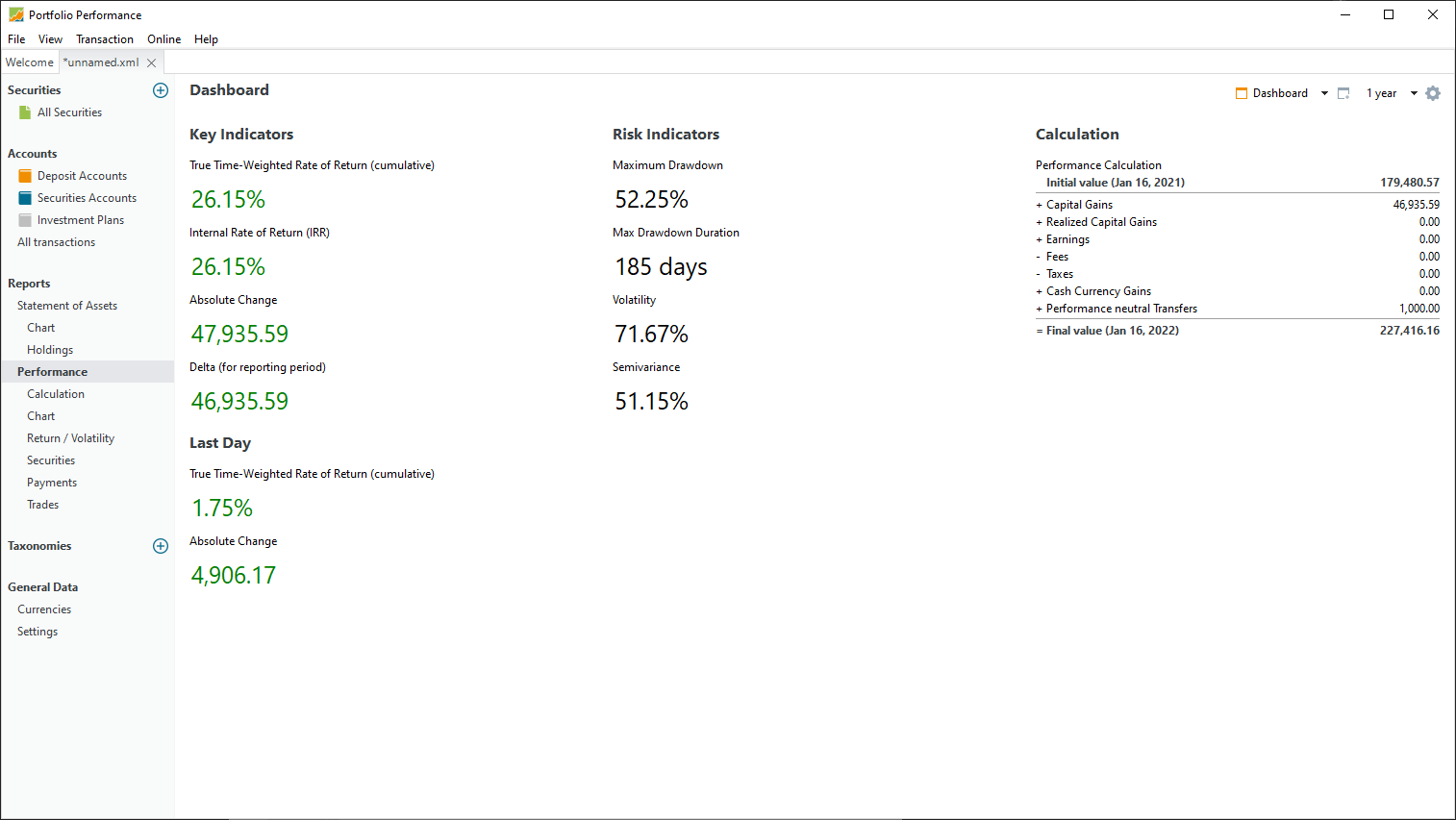Expand the Dashboard dropdown arrow

click(1324, 93)
